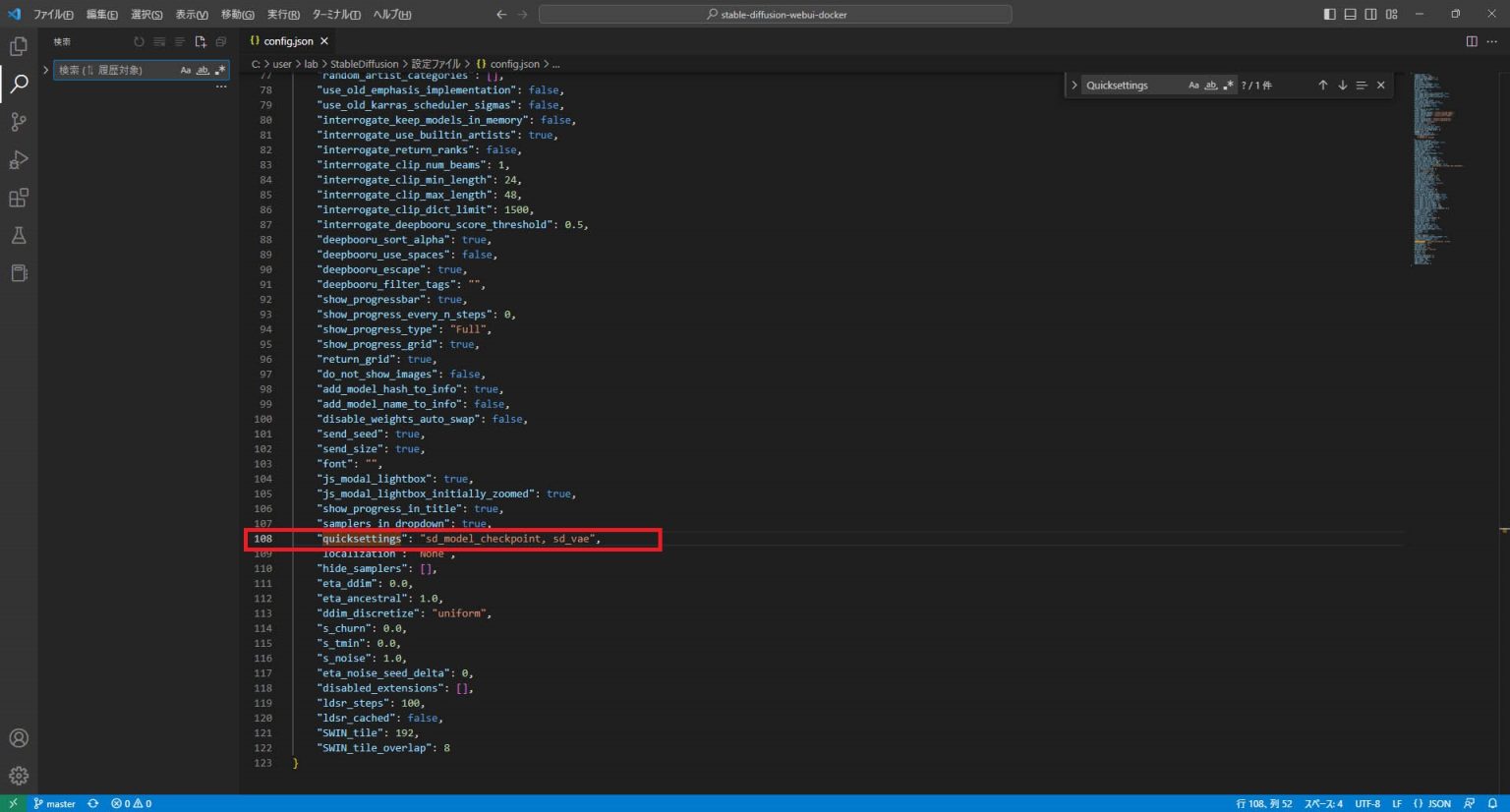Viewport: 1510px width, 812px height.
Task: Open the Manage settings gear
Action: click(17, 776)
